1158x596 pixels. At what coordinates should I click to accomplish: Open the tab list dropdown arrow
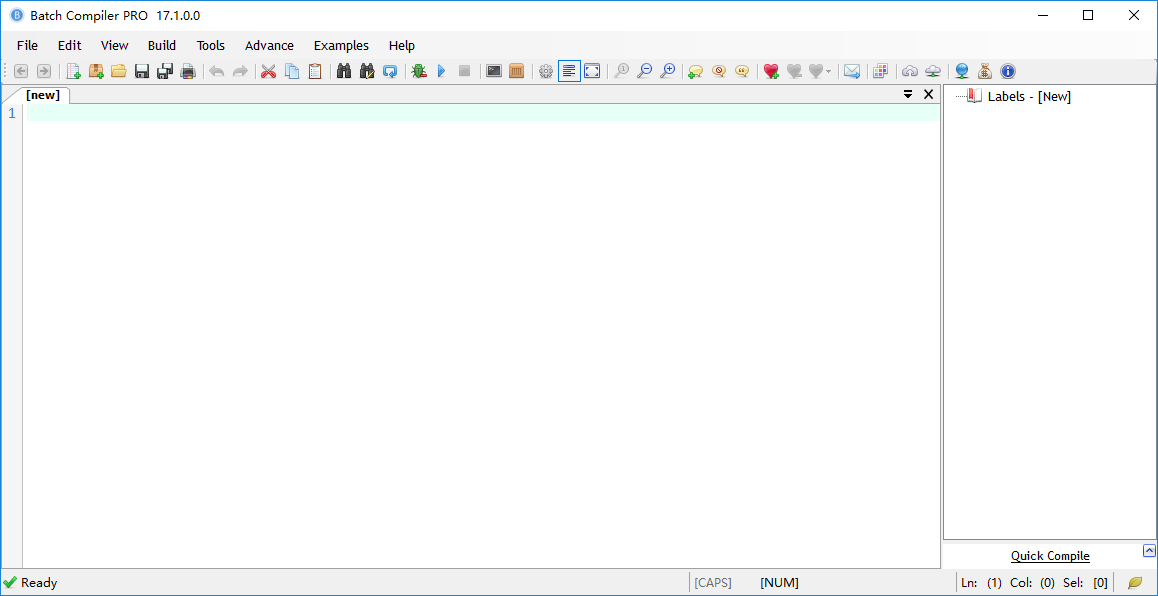pyautogui.click(x=908, y=94)
